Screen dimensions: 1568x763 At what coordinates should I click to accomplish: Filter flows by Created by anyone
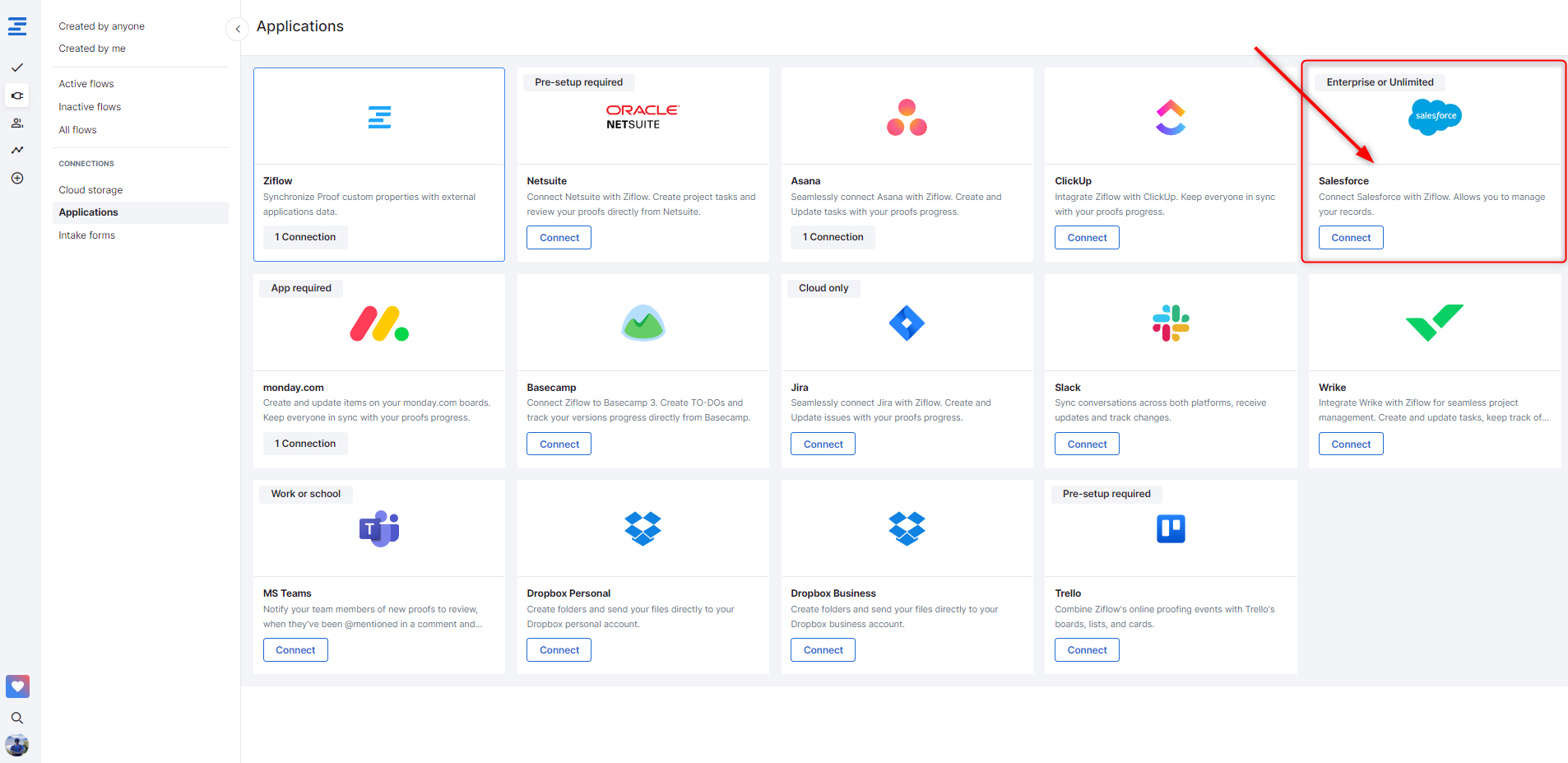pos(101,26)
